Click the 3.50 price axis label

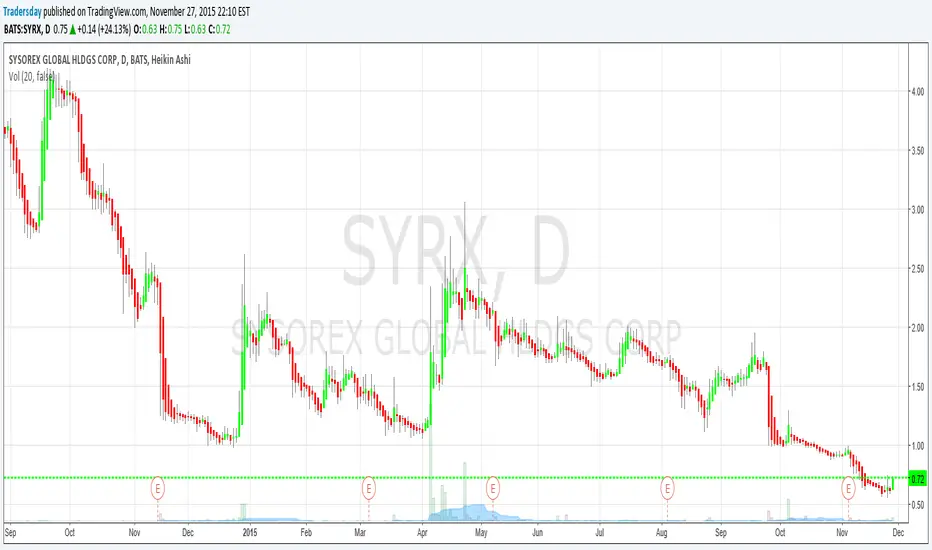coord(917,150)
